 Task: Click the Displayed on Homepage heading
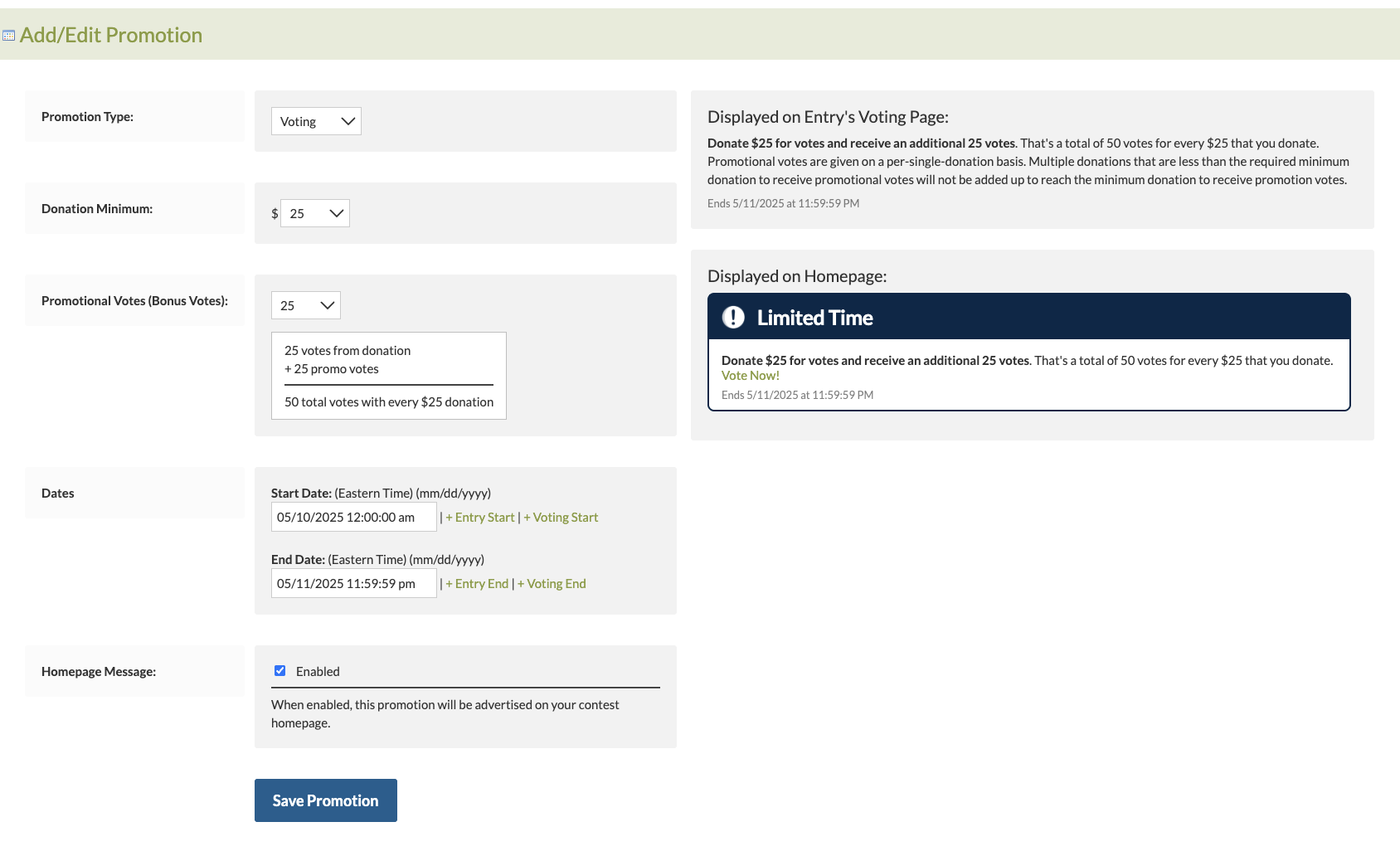pyautogui.click(x=797, y=276)
